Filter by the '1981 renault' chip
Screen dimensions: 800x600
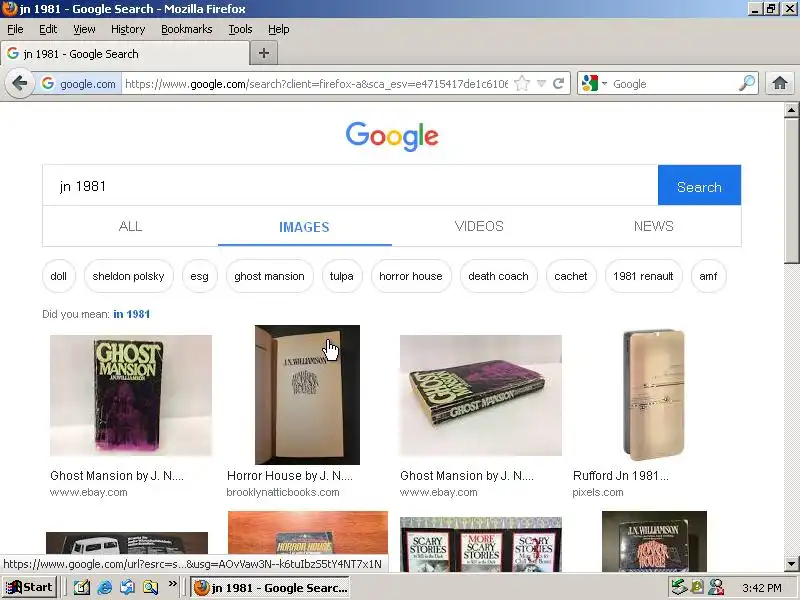643,276
